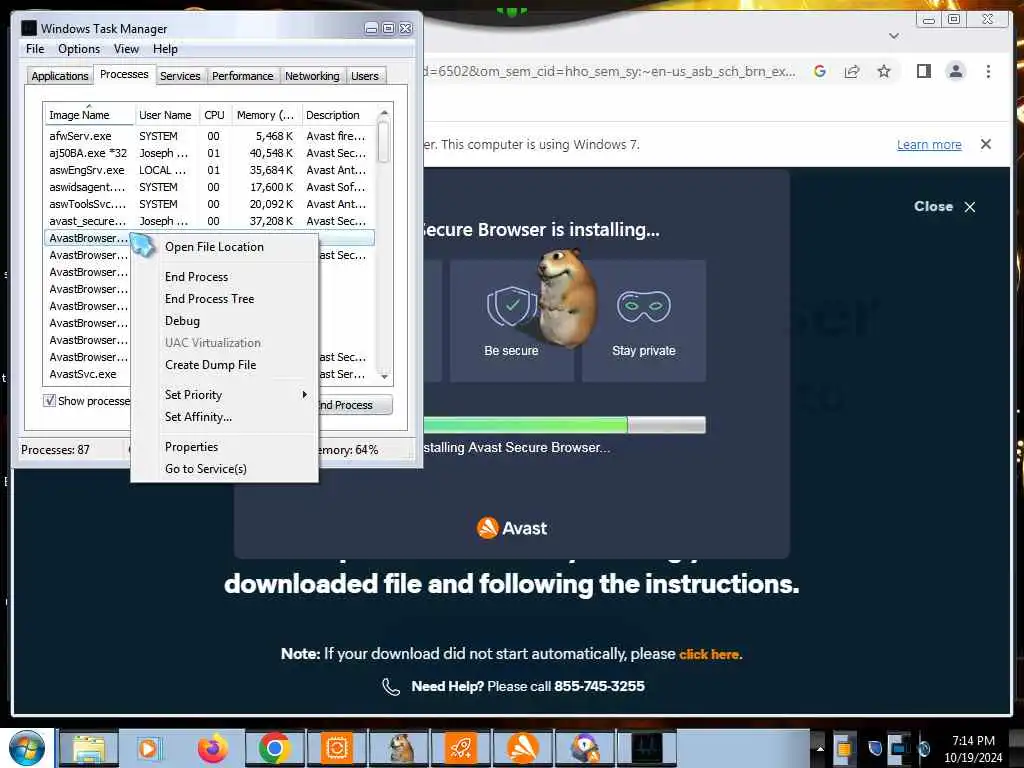Open Task Manager's File menu

tap(35, 49)
